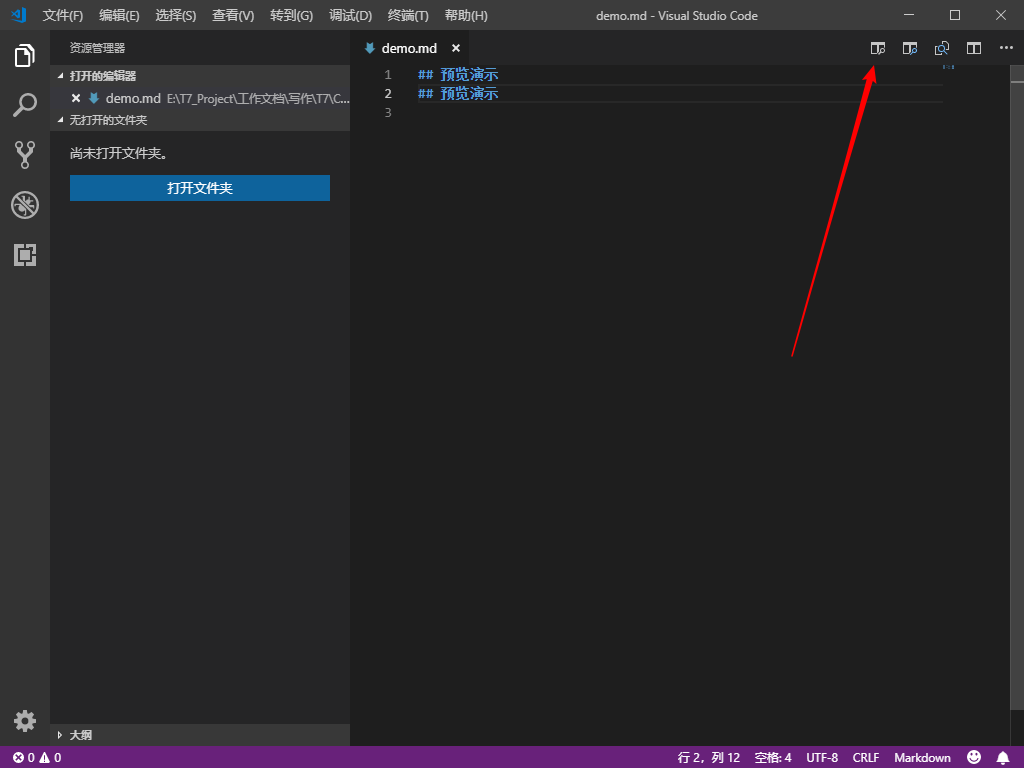
Task: Close demo.md in the open editors list
Action: pos(76,99)
